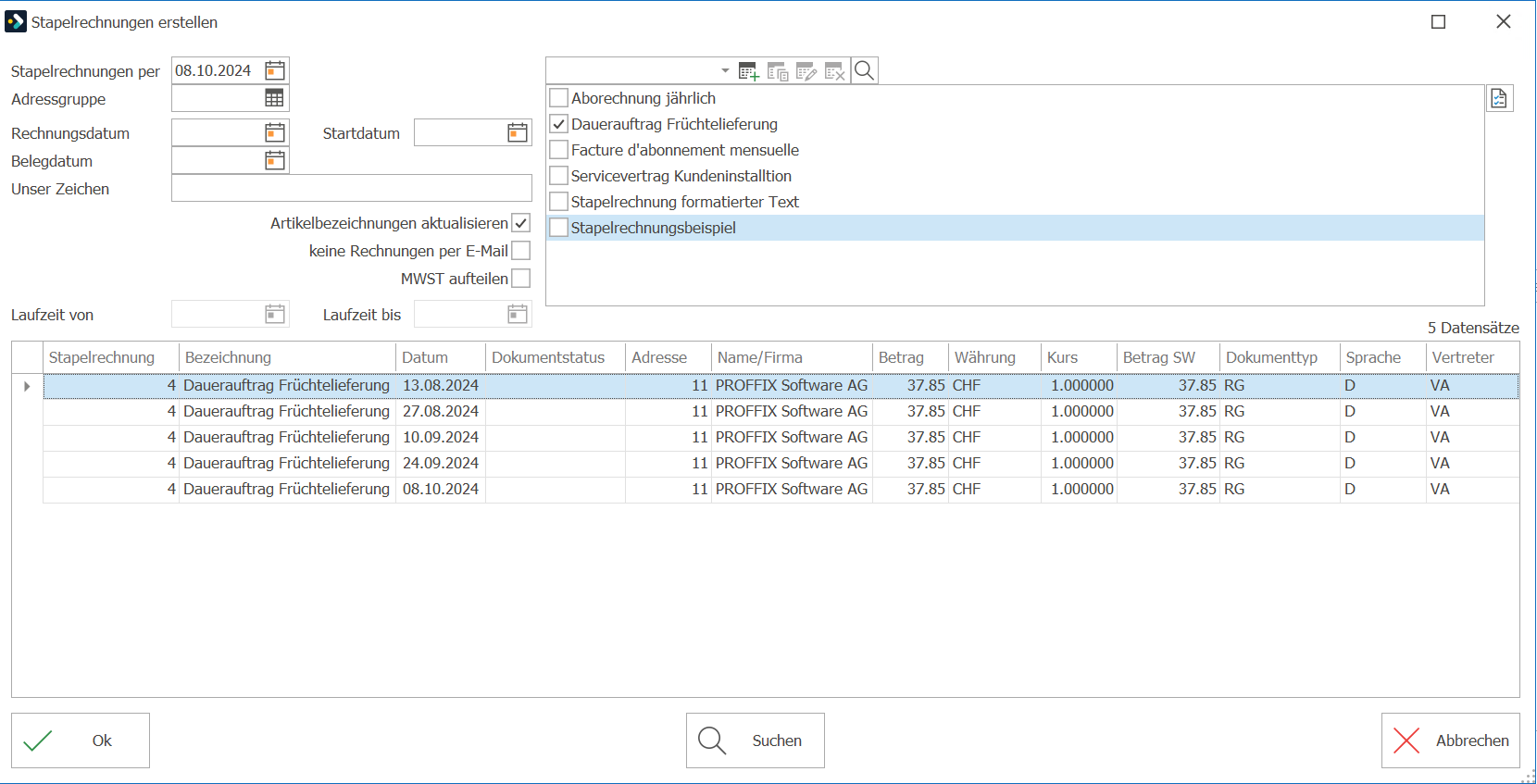1537x784 pixels.
Task: Sort by Betrag SW column header
Action: (1168, 357)
